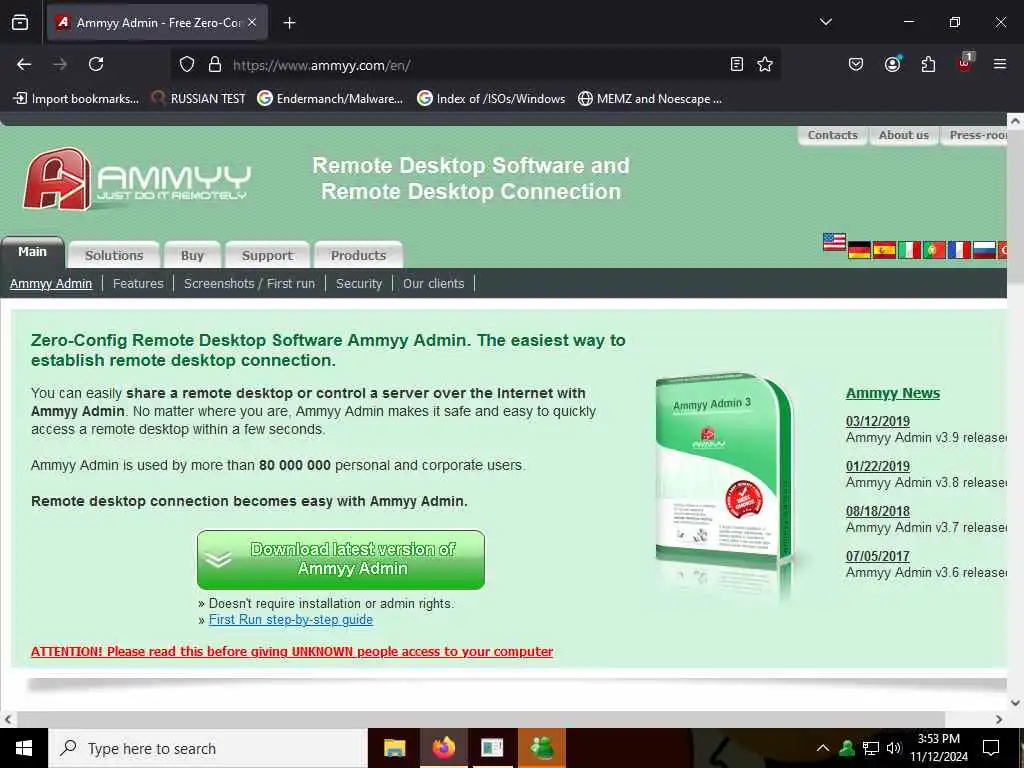The width and height of the screenshot is (1024, 768).
Task: Select Ammyy Admin submenu item
Action: (51, 283)
